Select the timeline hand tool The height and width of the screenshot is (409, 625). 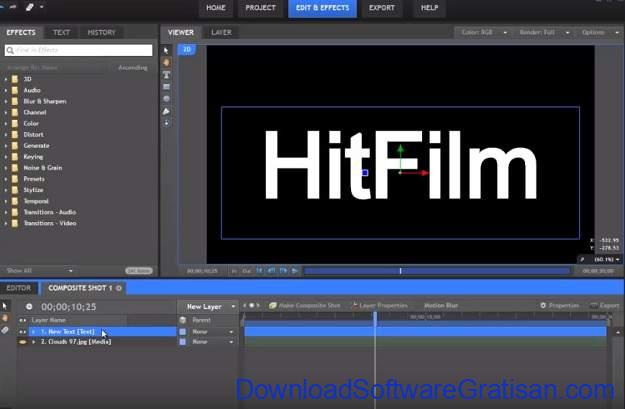click(5, 318)
